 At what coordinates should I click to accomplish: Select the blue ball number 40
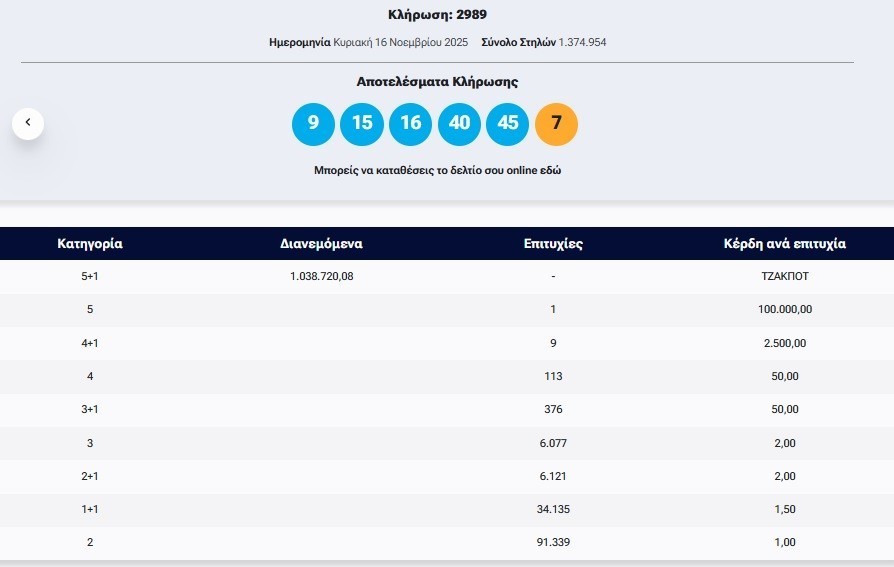coord(459,124)
